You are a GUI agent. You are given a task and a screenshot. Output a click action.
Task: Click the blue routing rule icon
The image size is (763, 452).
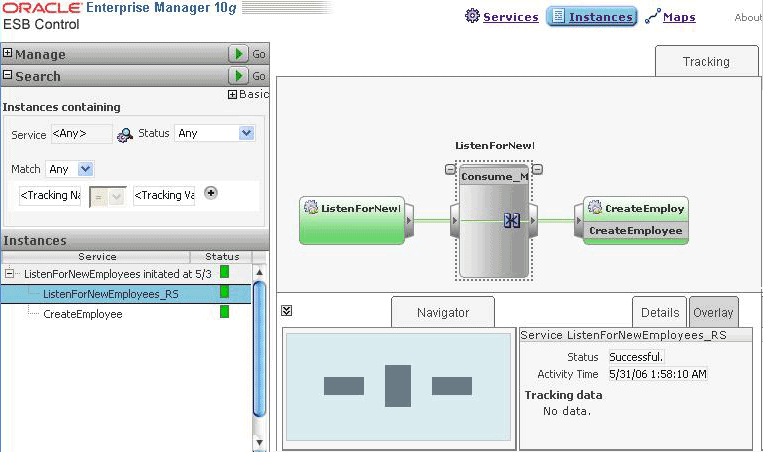511,220
